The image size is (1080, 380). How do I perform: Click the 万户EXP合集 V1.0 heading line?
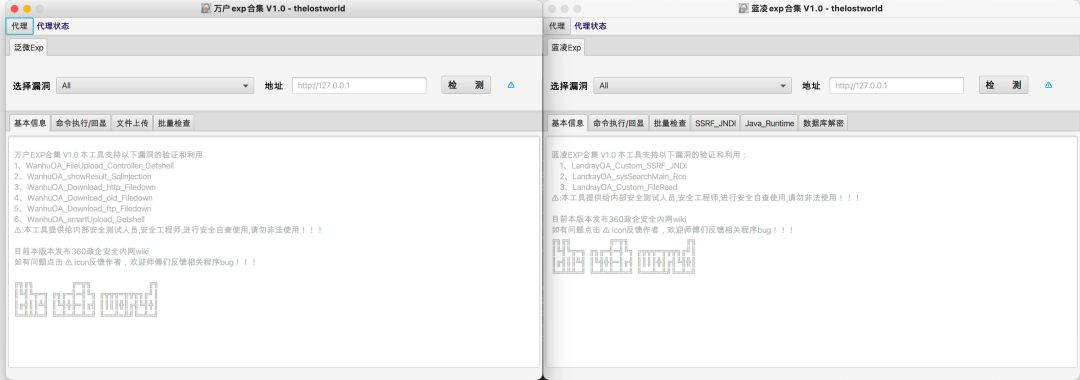[x=109, y=155]
